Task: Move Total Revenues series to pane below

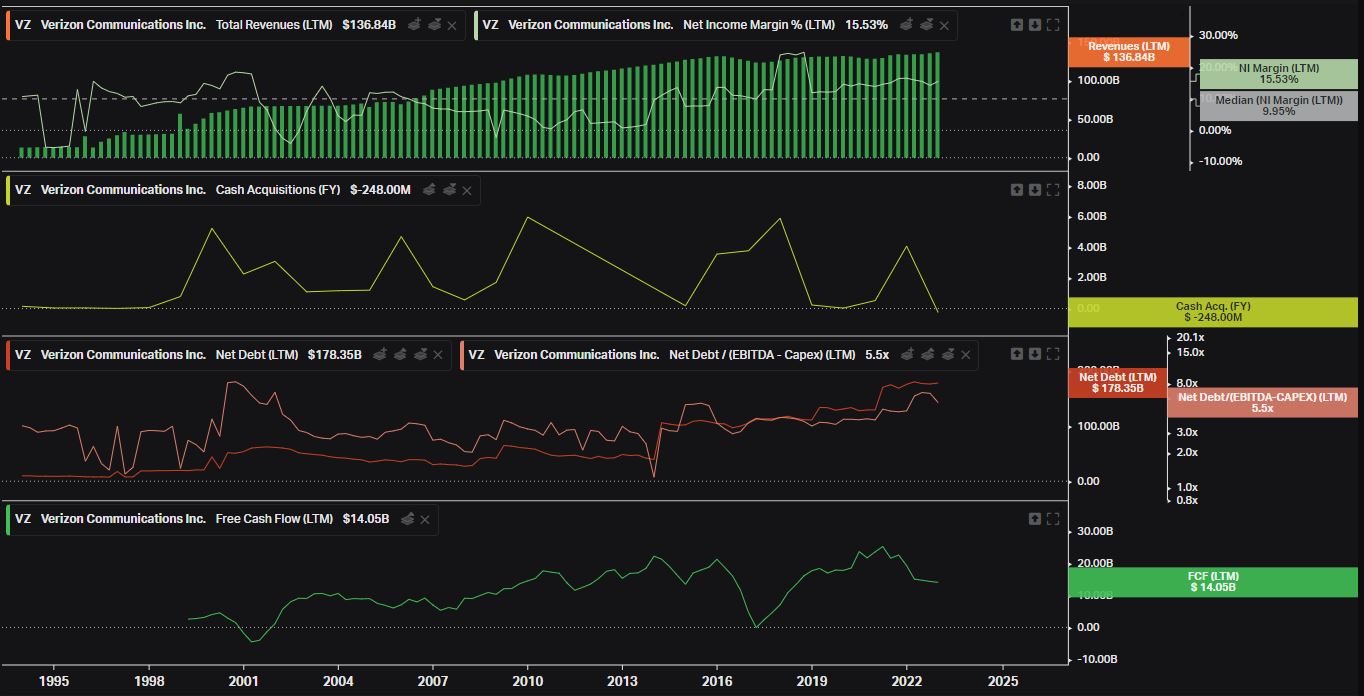Action: [x=434, y=25]
